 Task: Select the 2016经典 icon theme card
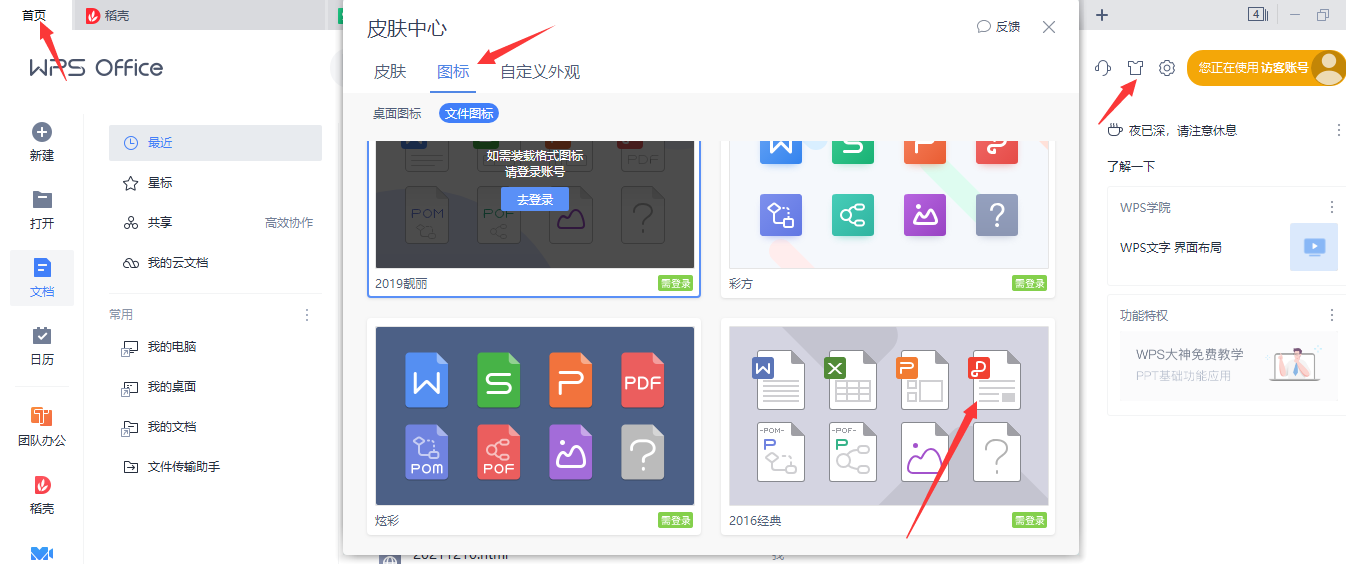tap(888, 426)
